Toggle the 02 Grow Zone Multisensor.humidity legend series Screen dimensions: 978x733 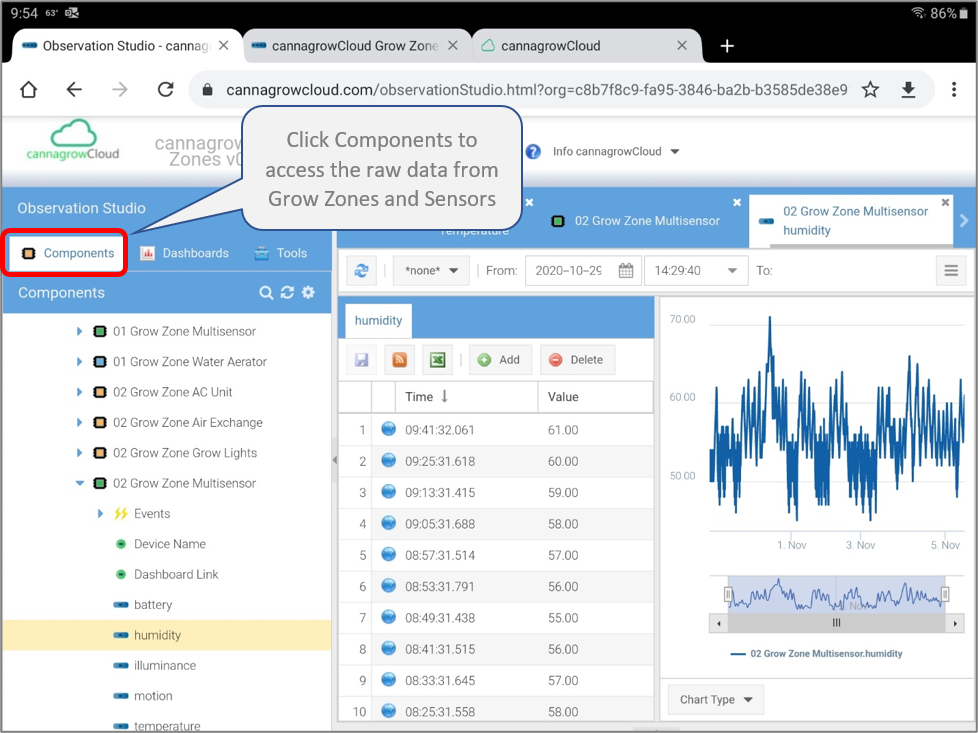click(816, 654)
